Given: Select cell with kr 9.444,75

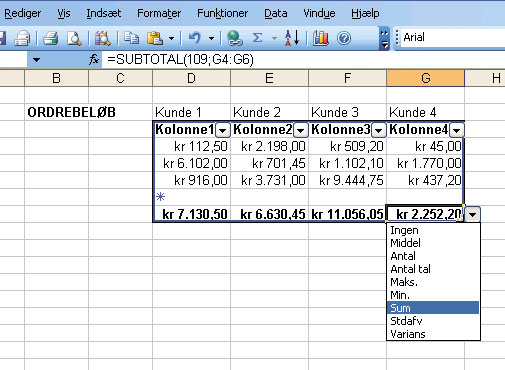Looking at the screenshot, I should (348, 180).
